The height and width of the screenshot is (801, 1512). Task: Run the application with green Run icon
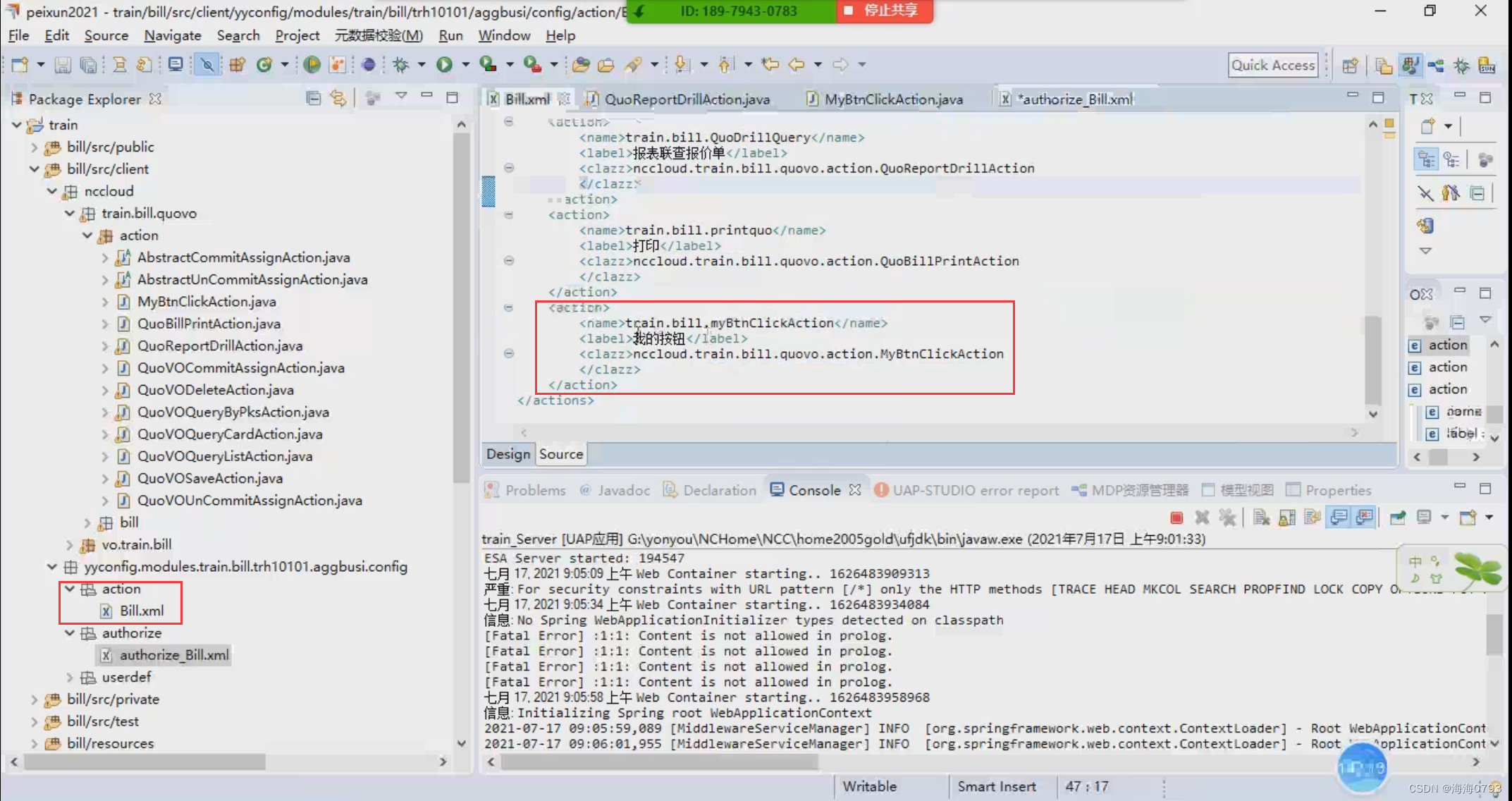click(446, 64)
